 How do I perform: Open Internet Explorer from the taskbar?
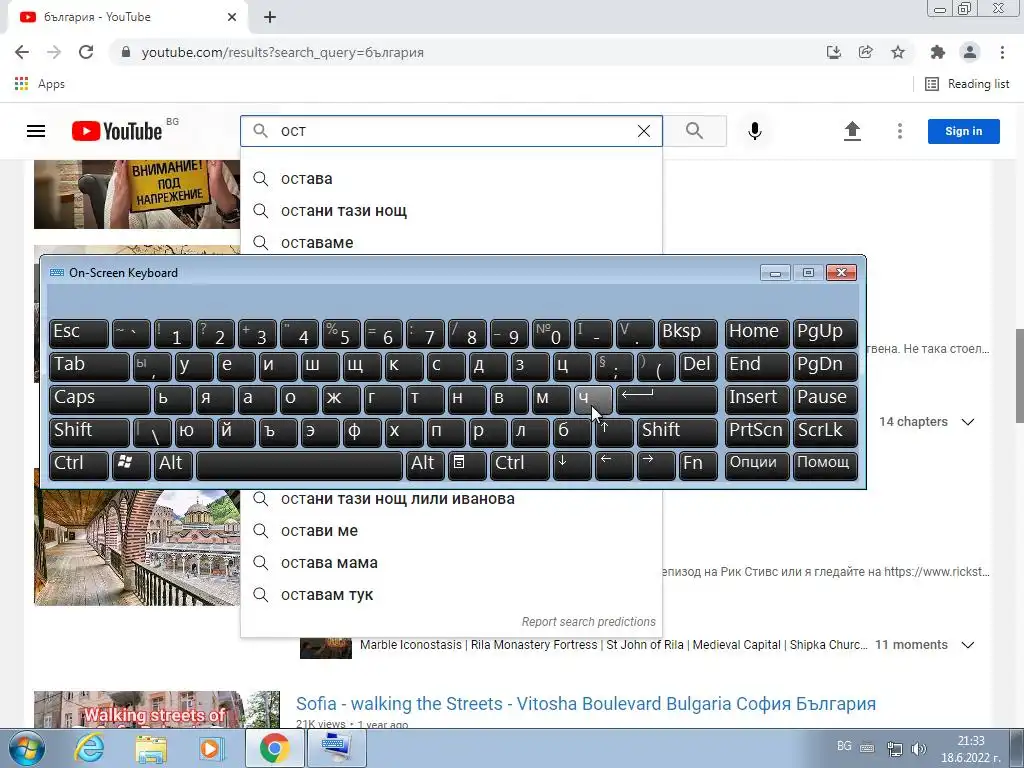tap(89, 749)
